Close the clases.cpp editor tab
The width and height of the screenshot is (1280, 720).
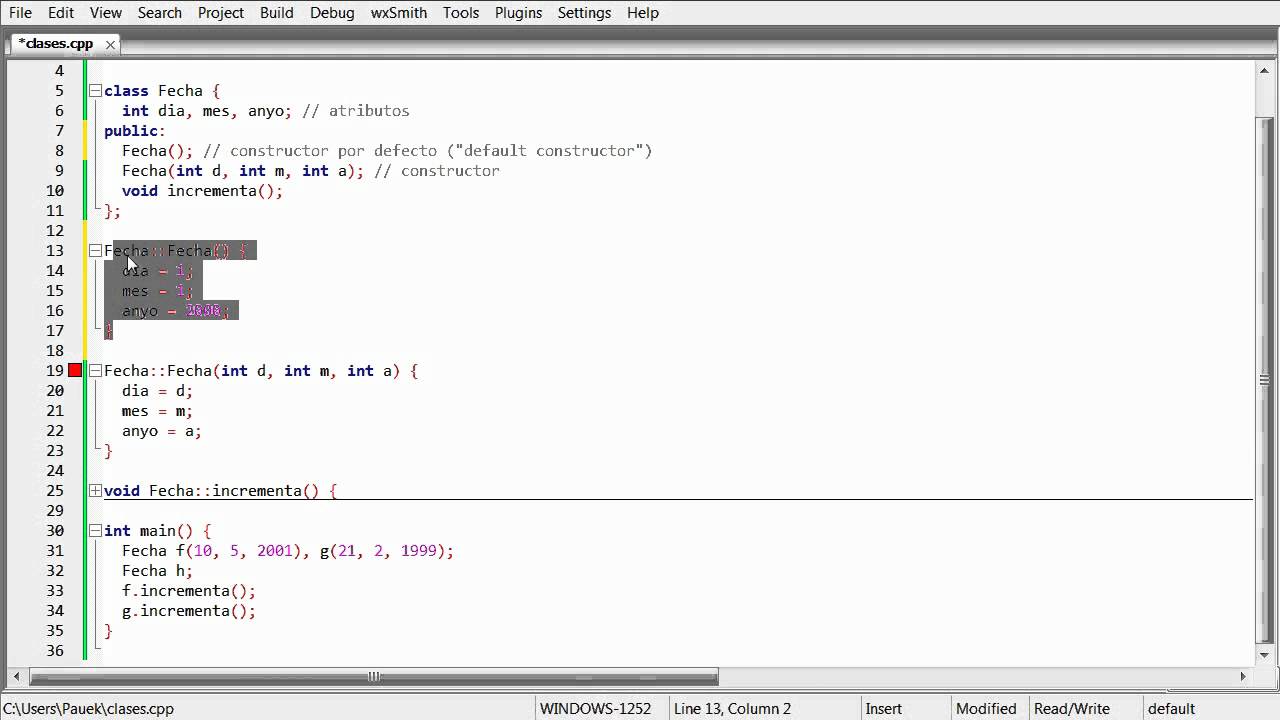click(110, 44)
